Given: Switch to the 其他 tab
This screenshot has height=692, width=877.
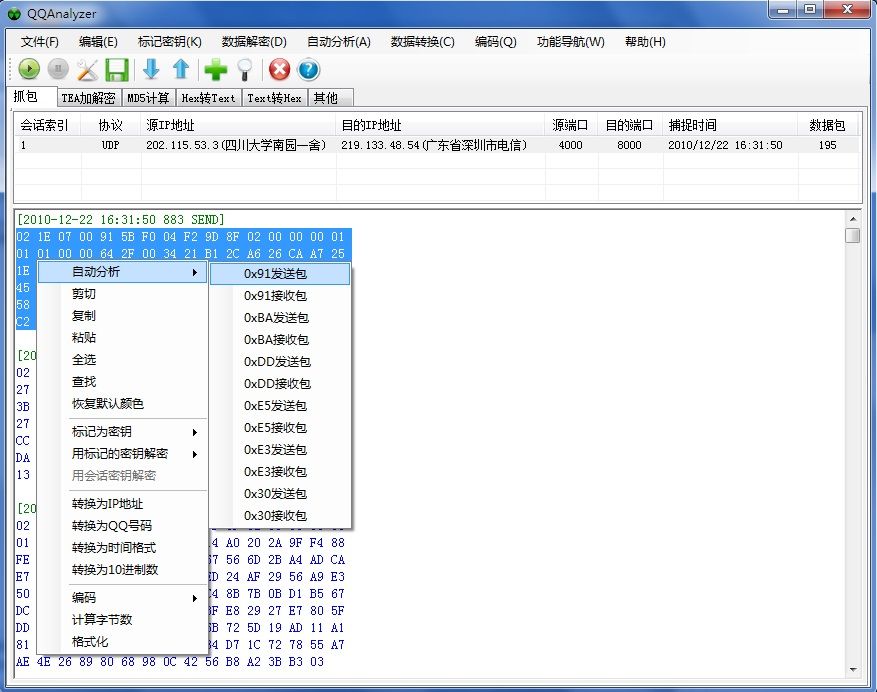Looking at the screenshot, I should click(x=331, y=98).
